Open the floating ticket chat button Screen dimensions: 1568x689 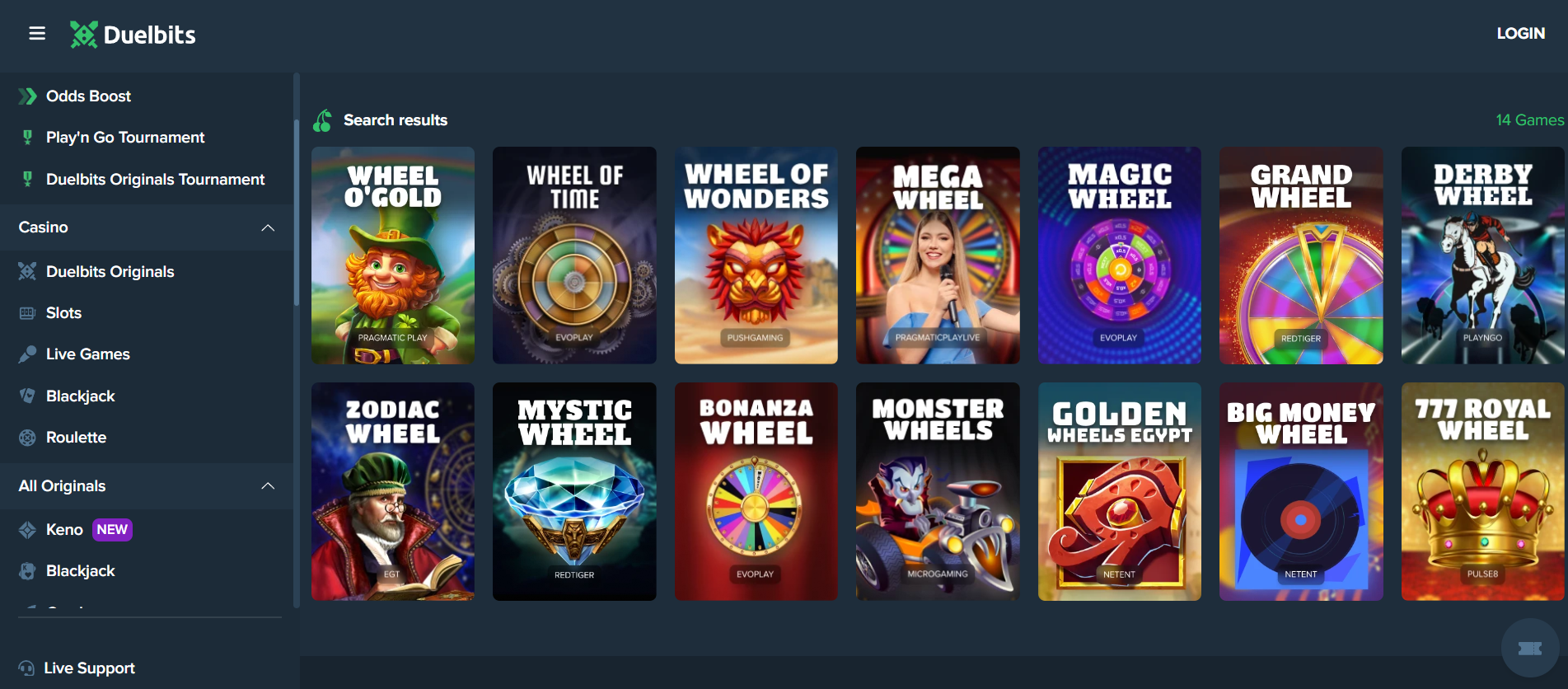pyautogui.click(x=1530, y=649)
